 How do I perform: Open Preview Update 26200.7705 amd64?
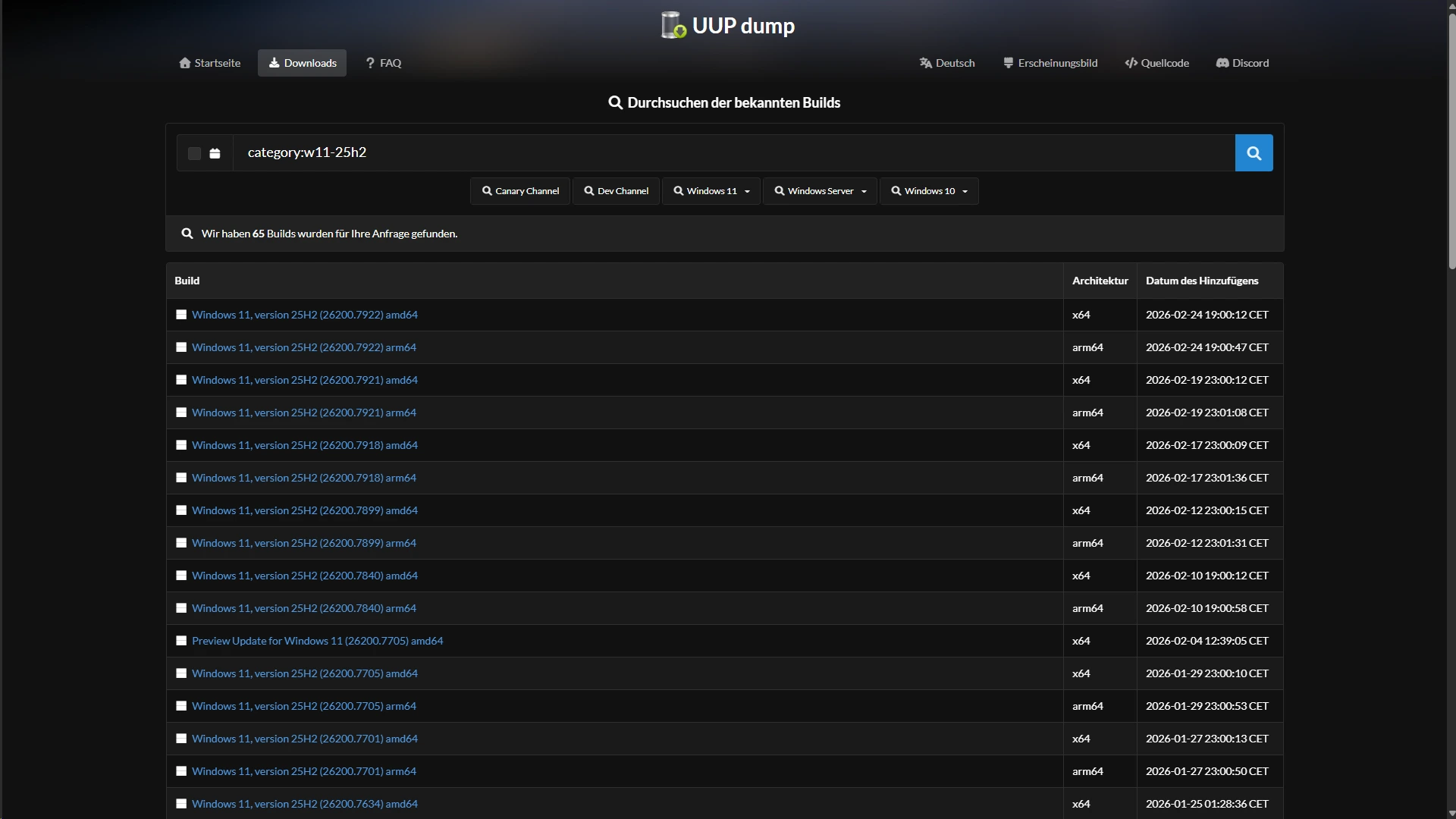click(x=317, y=641)
